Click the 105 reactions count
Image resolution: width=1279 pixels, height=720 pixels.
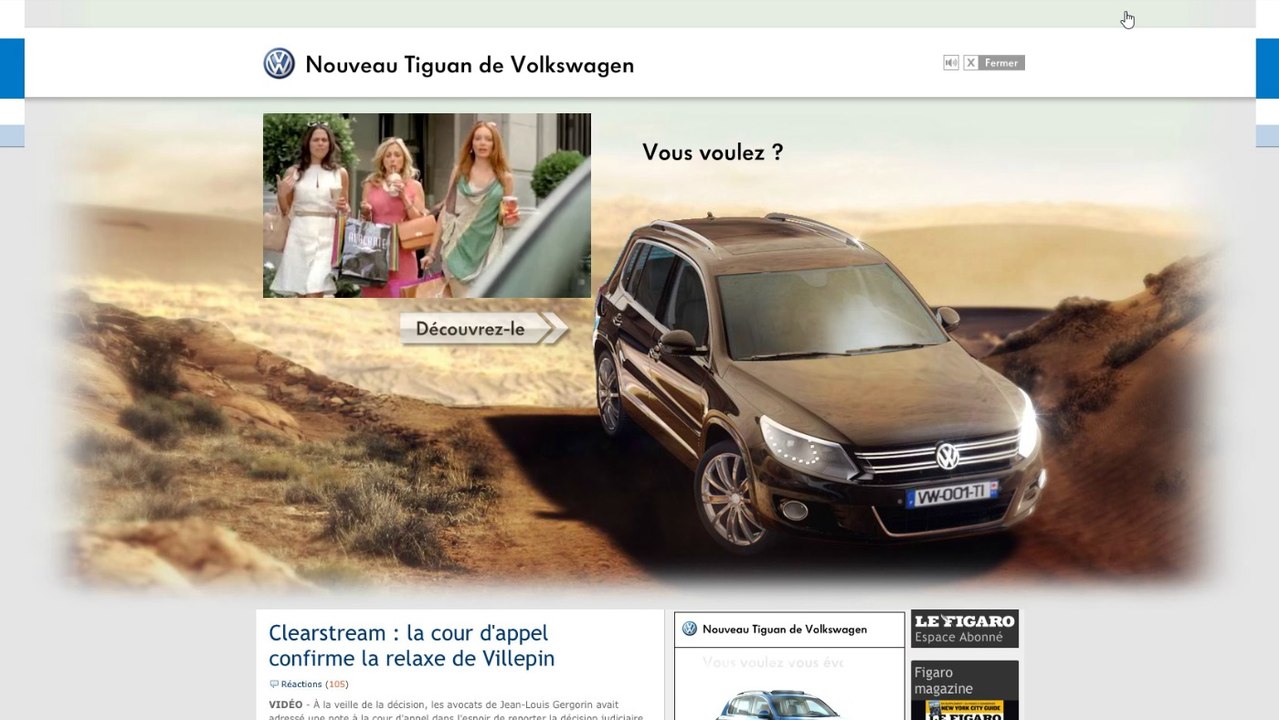tap(337, 685)
